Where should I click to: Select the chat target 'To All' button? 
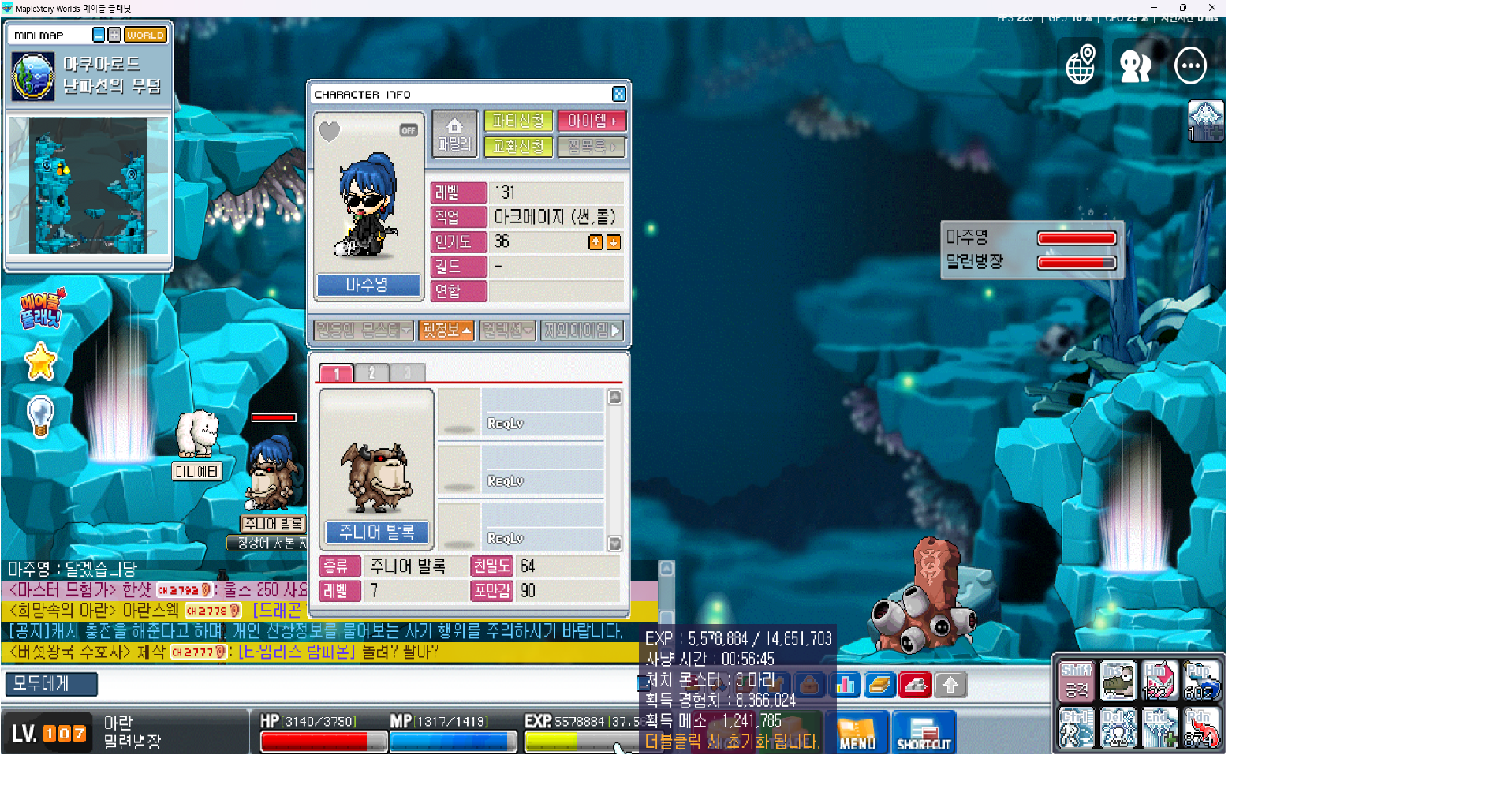coord(51,683)
